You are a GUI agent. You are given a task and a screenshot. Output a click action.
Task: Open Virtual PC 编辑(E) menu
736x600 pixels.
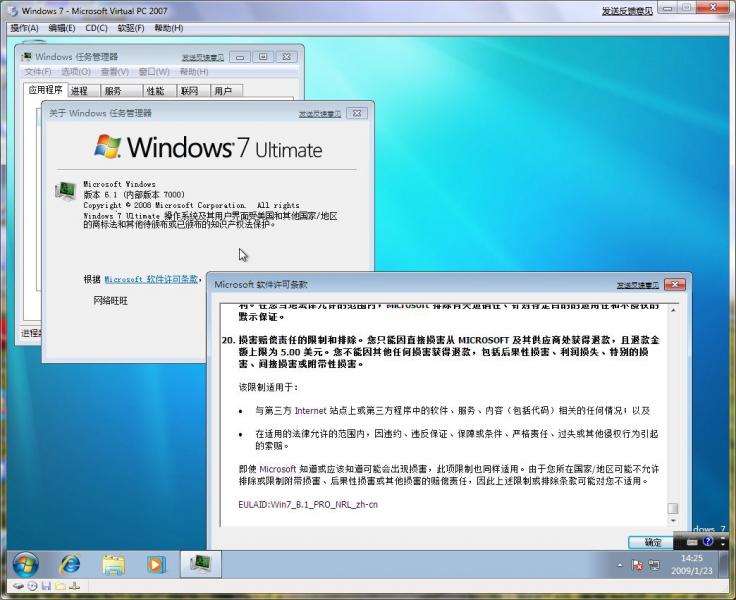click(x=62, y=28)
